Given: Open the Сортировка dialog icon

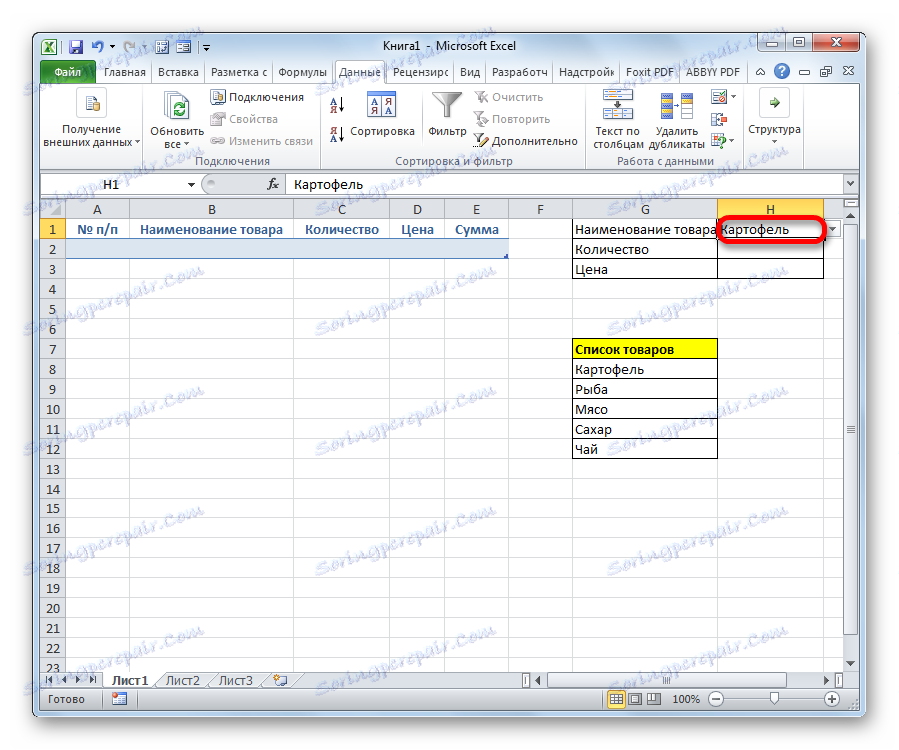Looking at the screenshot, I should [381, 104].
